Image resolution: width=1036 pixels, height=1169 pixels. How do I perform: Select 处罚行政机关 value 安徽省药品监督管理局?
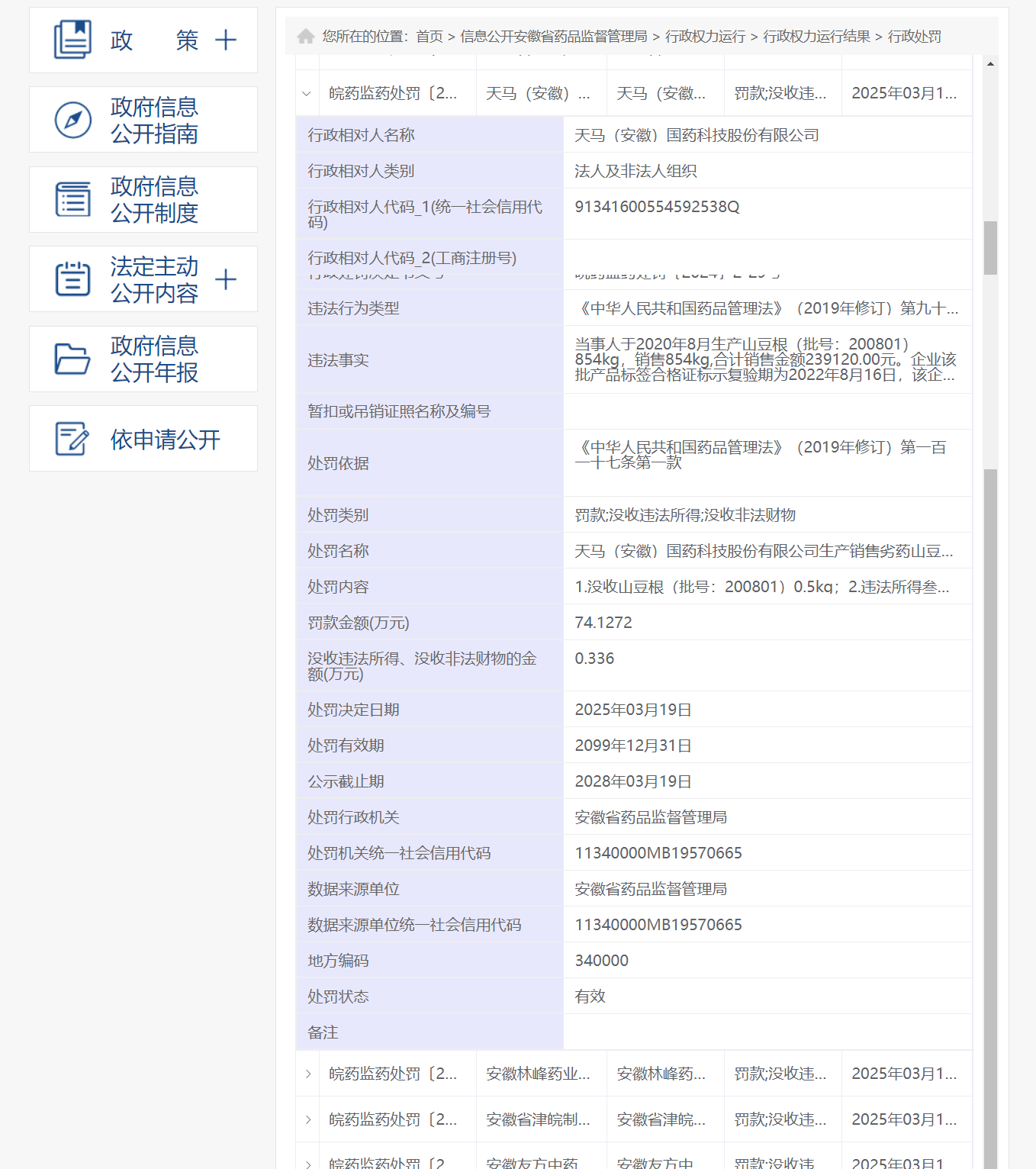(x=651, y=817)
